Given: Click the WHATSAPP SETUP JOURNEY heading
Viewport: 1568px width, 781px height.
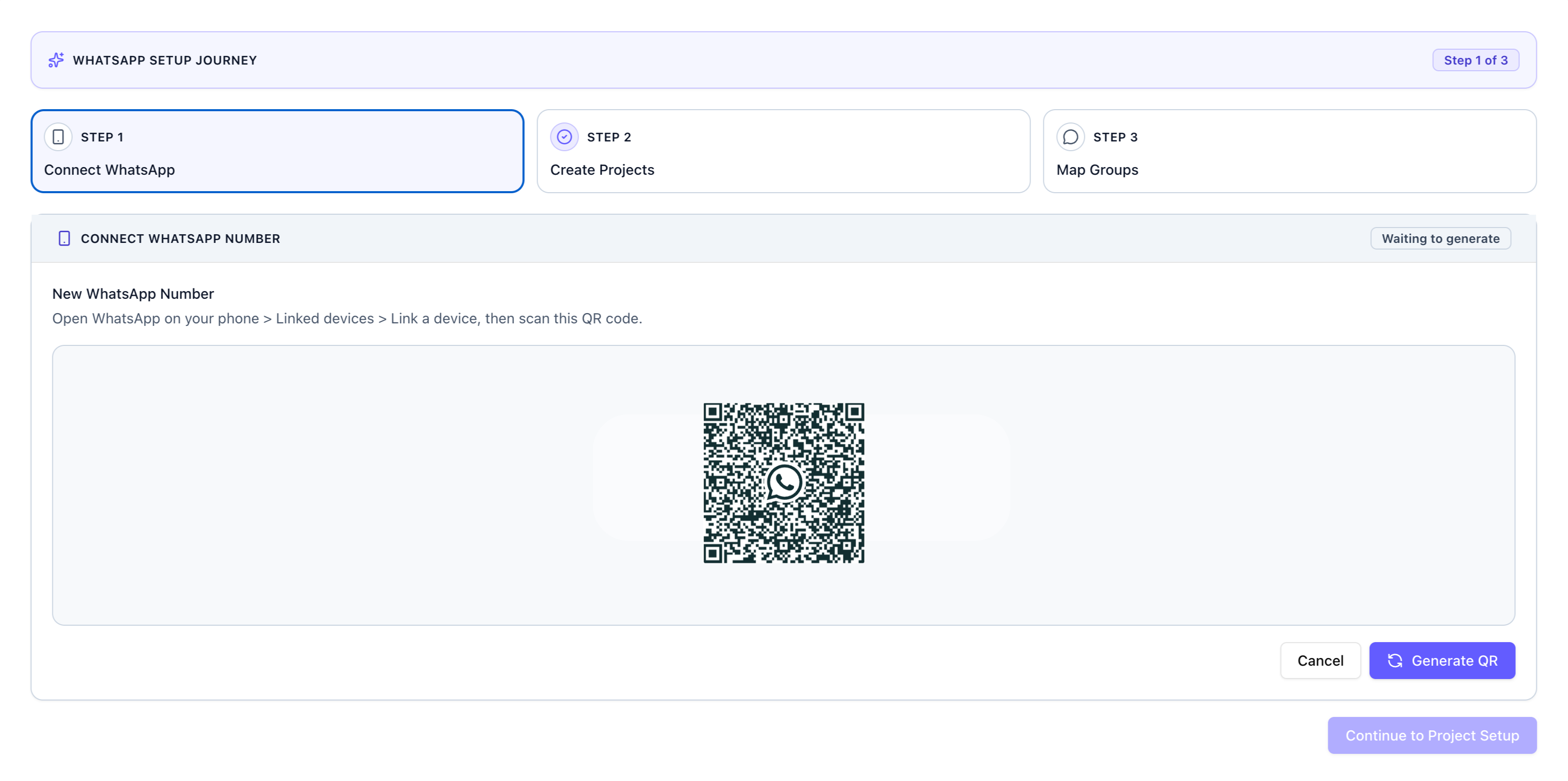Looking at the screenshot, I should pyautogui.click(x=165, y=60).
